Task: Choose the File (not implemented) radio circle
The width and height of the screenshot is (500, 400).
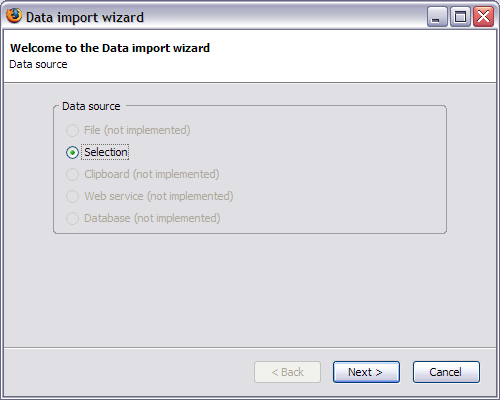Action: (72, 130)
